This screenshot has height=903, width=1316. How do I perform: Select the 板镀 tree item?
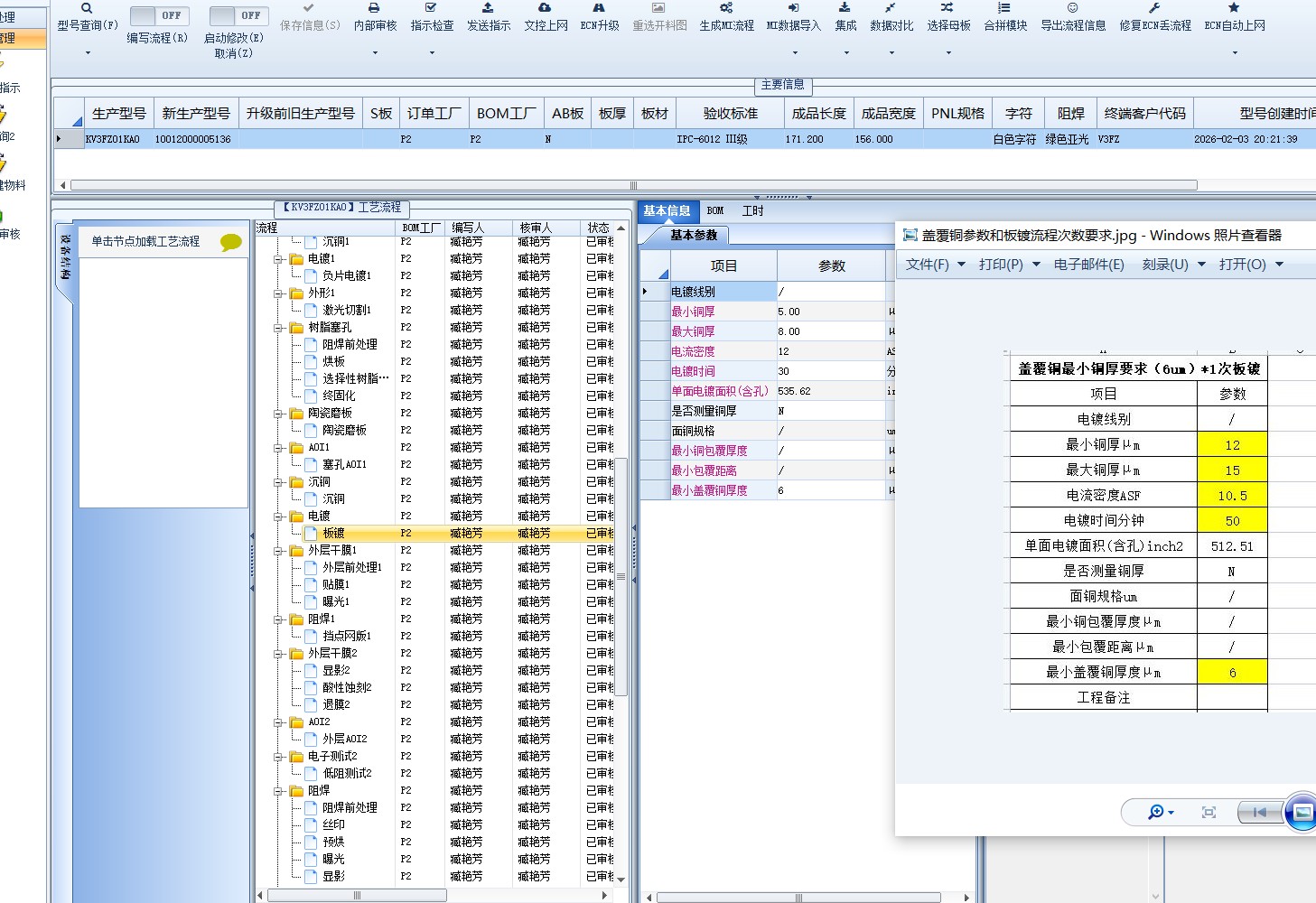click(x=334, y=534)
